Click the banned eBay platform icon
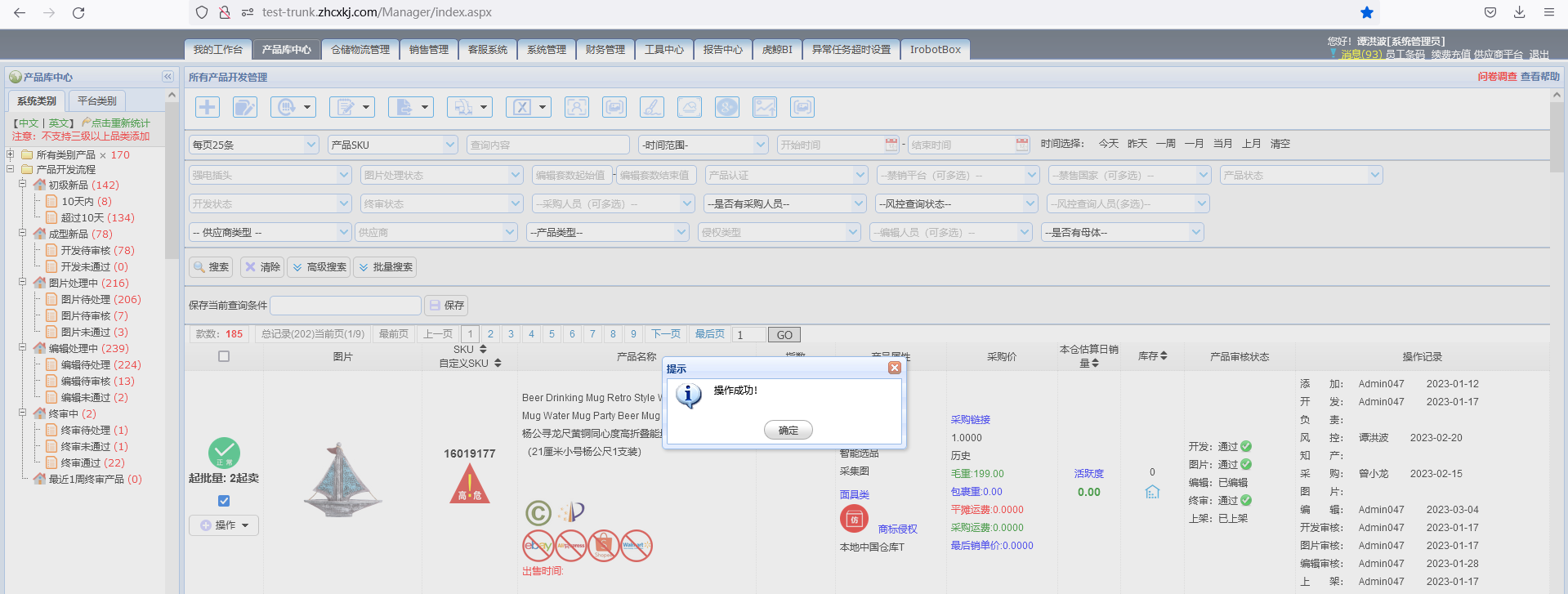The height and width of the screenshot is (594, 1568). point(538,545)
